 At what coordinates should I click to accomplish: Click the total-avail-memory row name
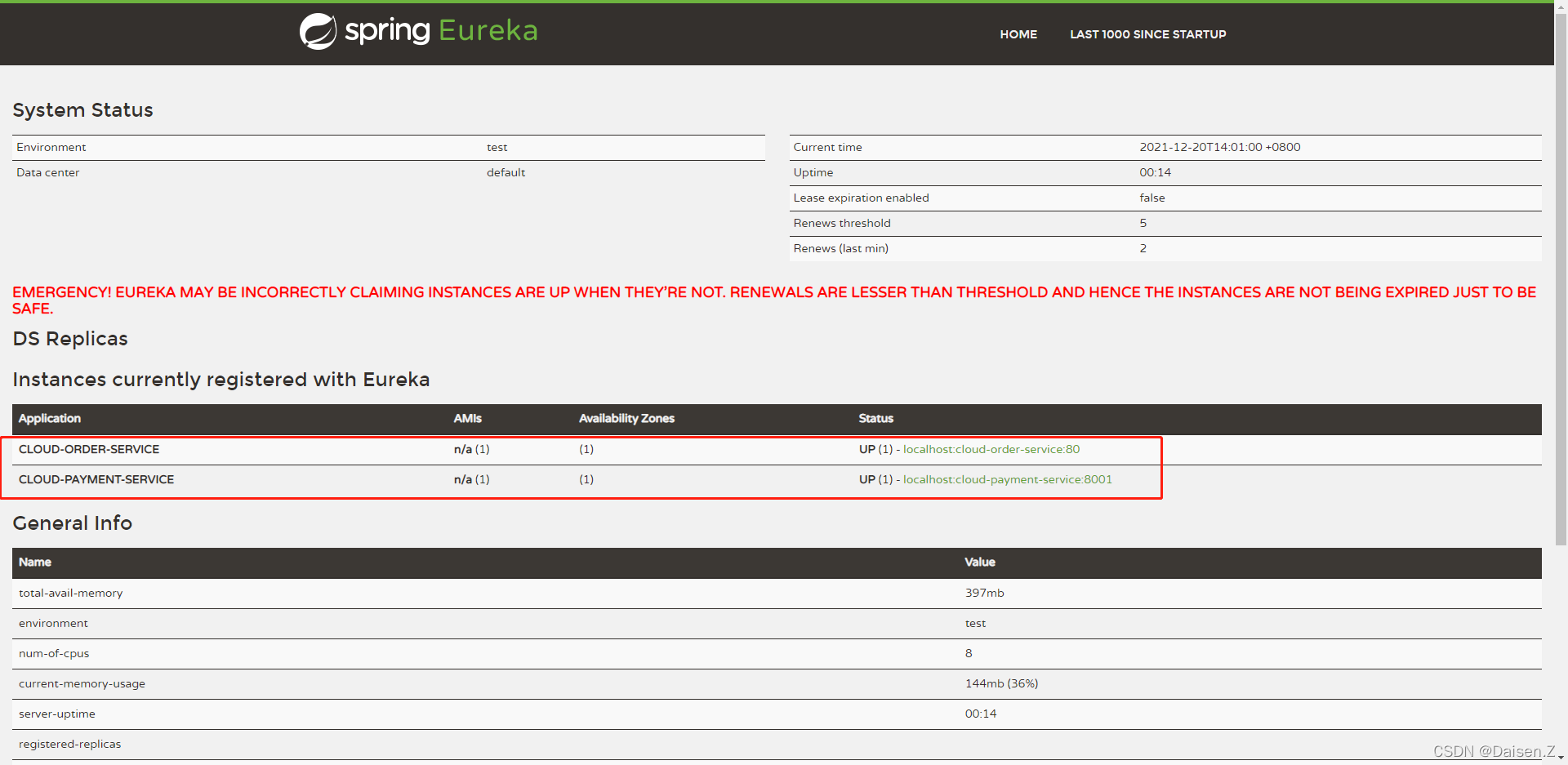click(x=71, y=593)
